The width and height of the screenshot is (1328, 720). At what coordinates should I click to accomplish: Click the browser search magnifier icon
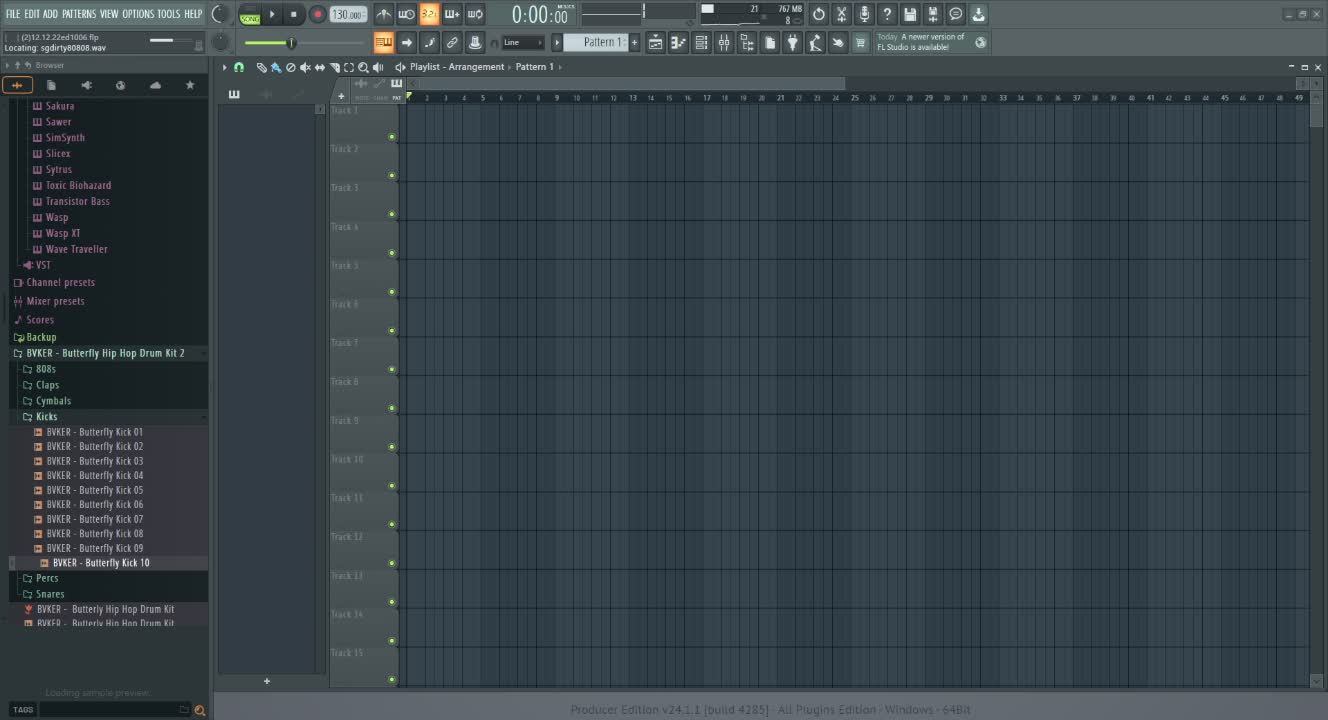coord(200,710)
